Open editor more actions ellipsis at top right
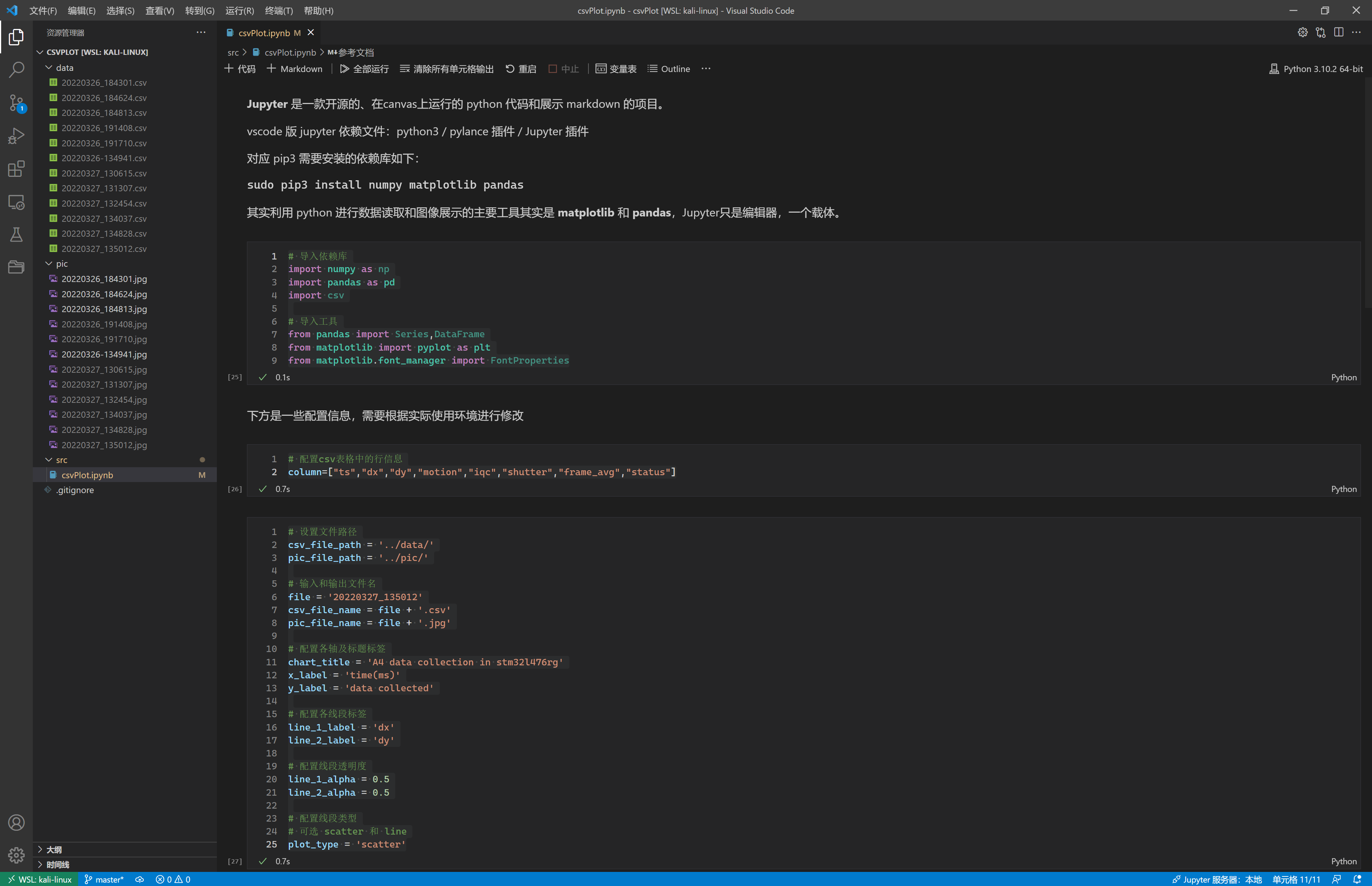 click(1356, 32)
